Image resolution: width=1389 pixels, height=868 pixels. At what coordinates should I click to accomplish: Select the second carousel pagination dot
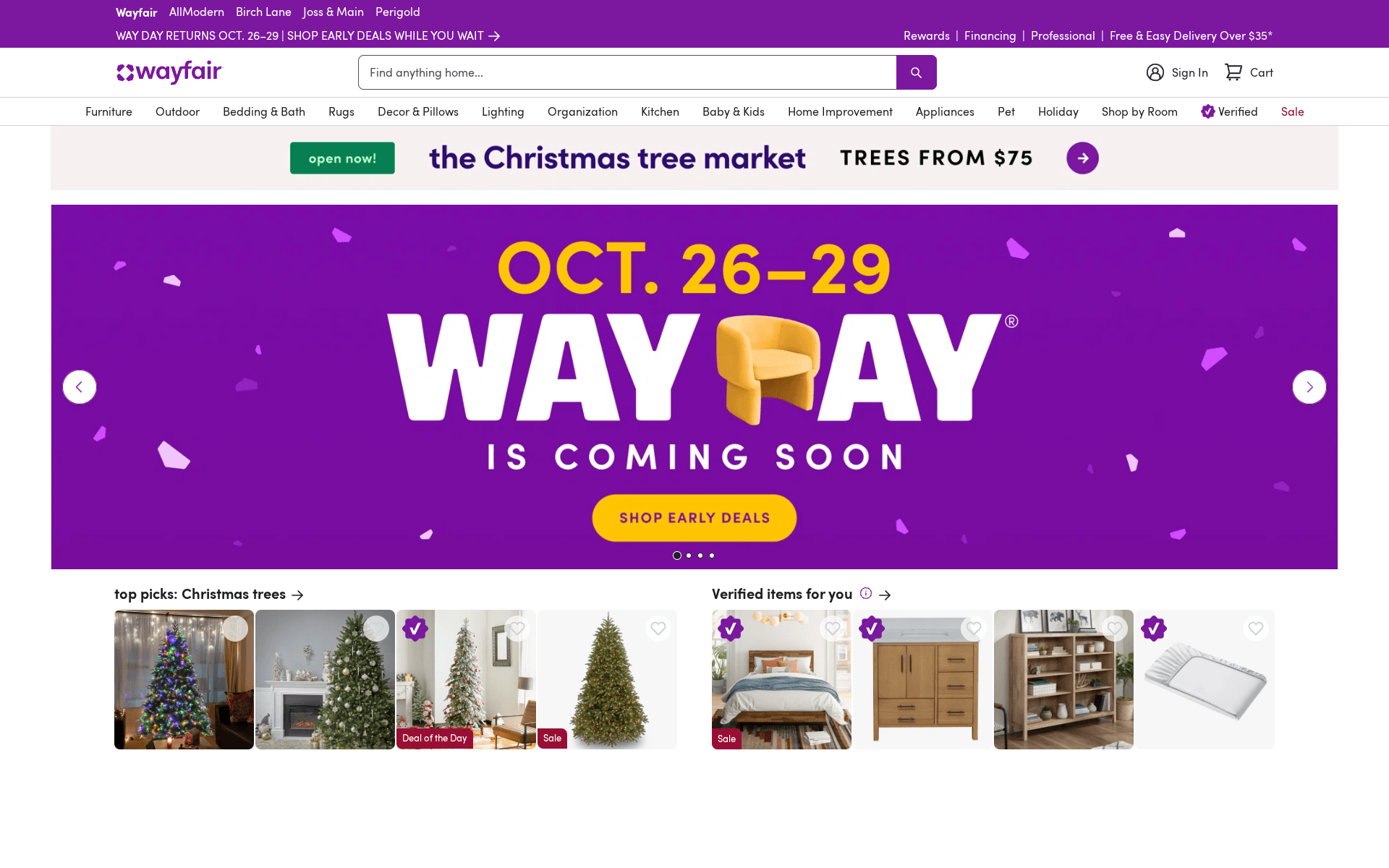tap(689, 556)
